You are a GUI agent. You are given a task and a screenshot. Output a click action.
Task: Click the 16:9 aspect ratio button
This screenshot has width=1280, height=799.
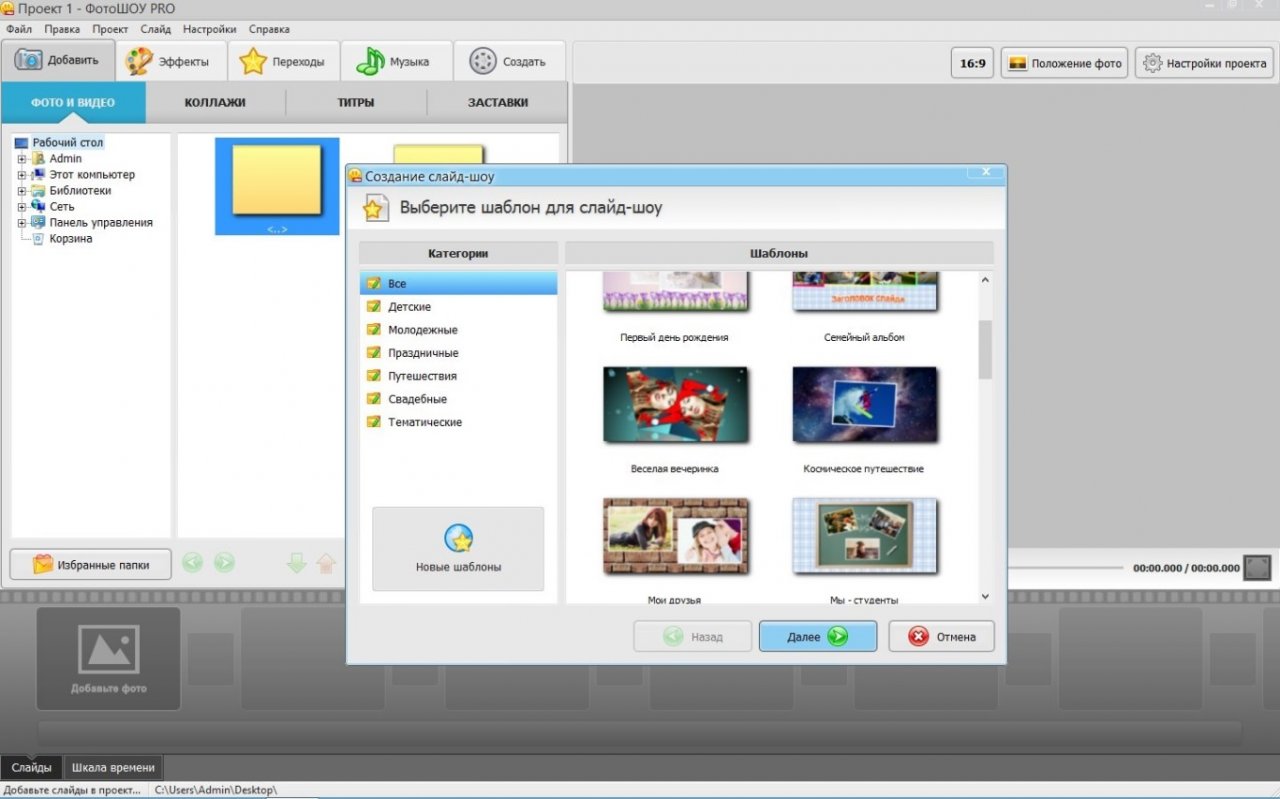pos(972,63)
